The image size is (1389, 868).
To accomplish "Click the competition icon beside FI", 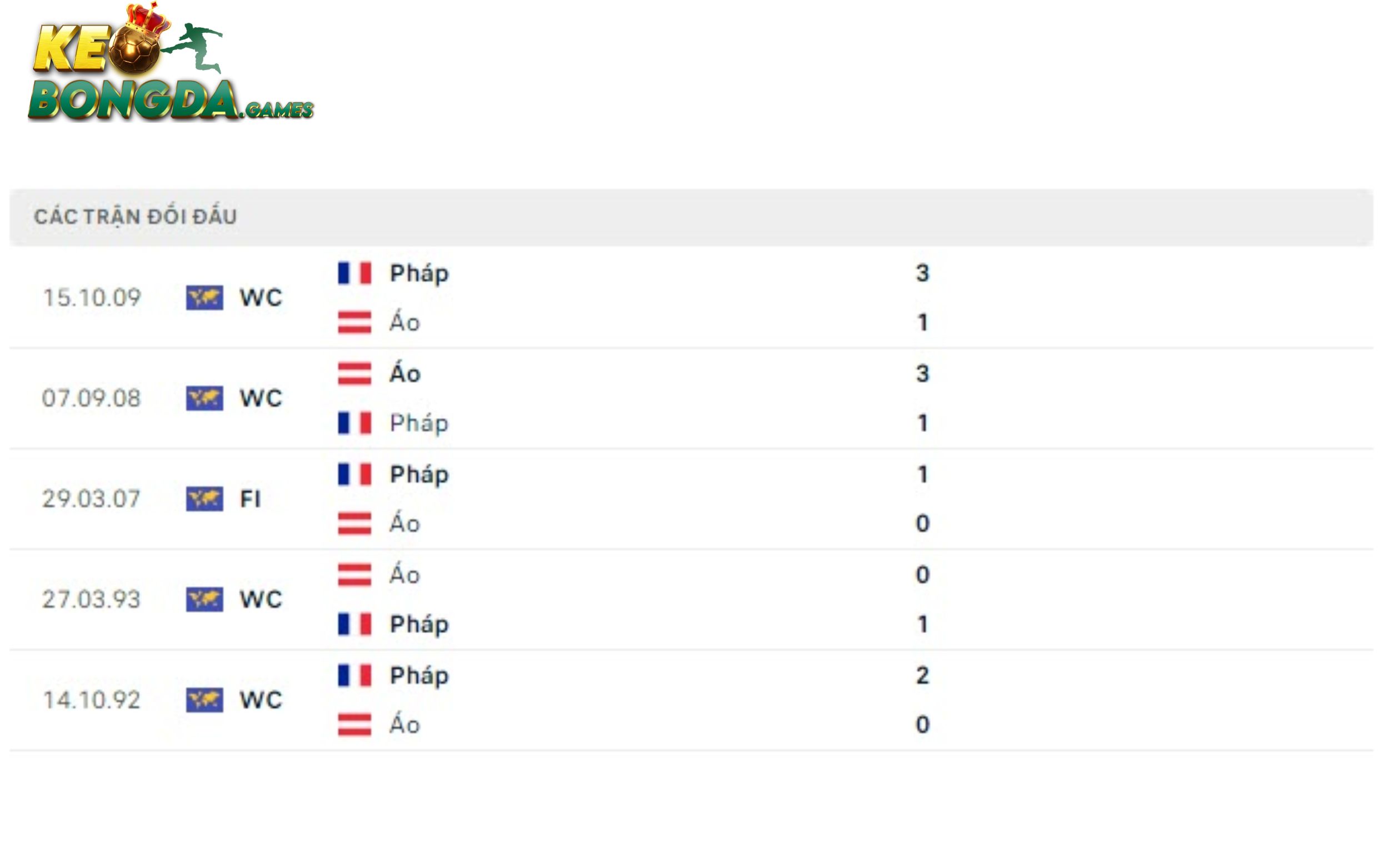I will point(204,499).
